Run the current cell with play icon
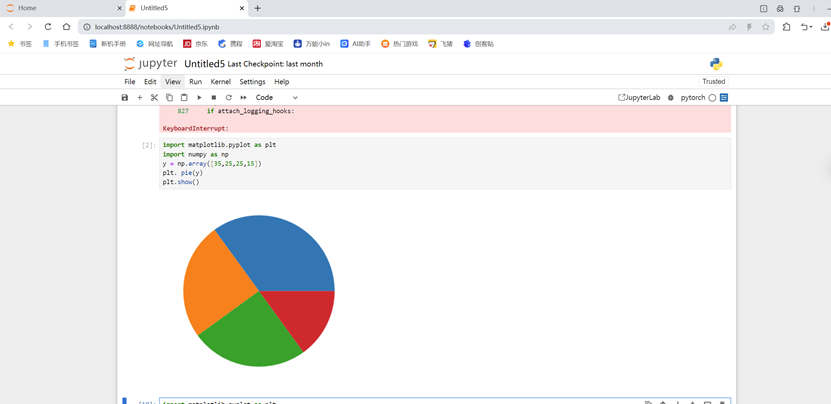This screenshot has width=831, height=404. point(199,98)
